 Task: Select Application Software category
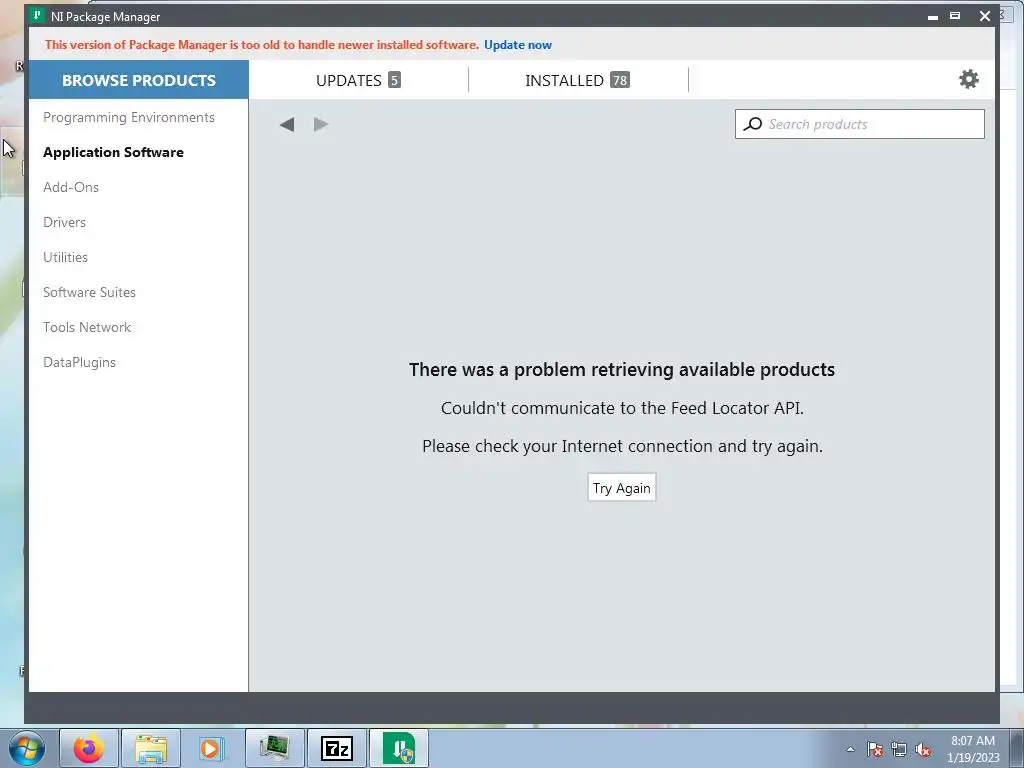113,152
